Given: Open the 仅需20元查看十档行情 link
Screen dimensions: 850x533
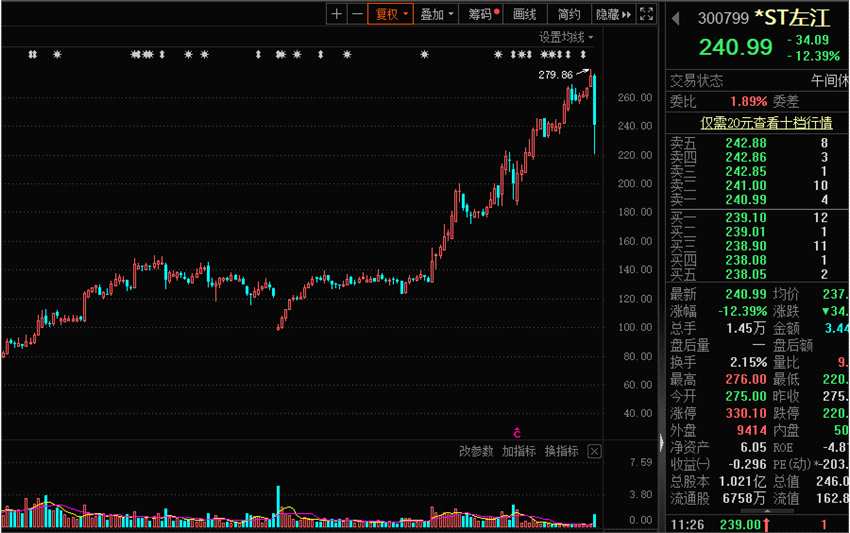Looking at the screenshot, I should [x=766, y=123].
